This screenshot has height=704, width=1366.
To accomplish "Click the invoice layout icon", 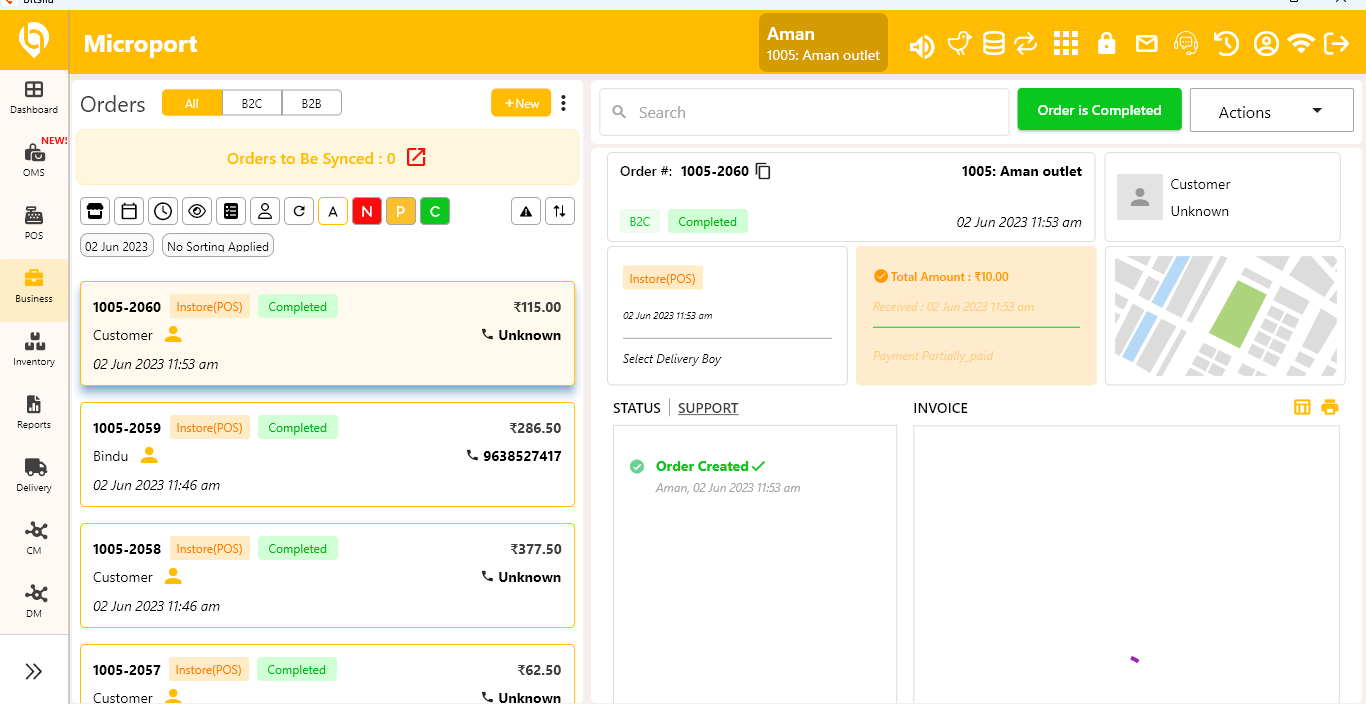I will pyautogui.click(x=1302, y=407).
